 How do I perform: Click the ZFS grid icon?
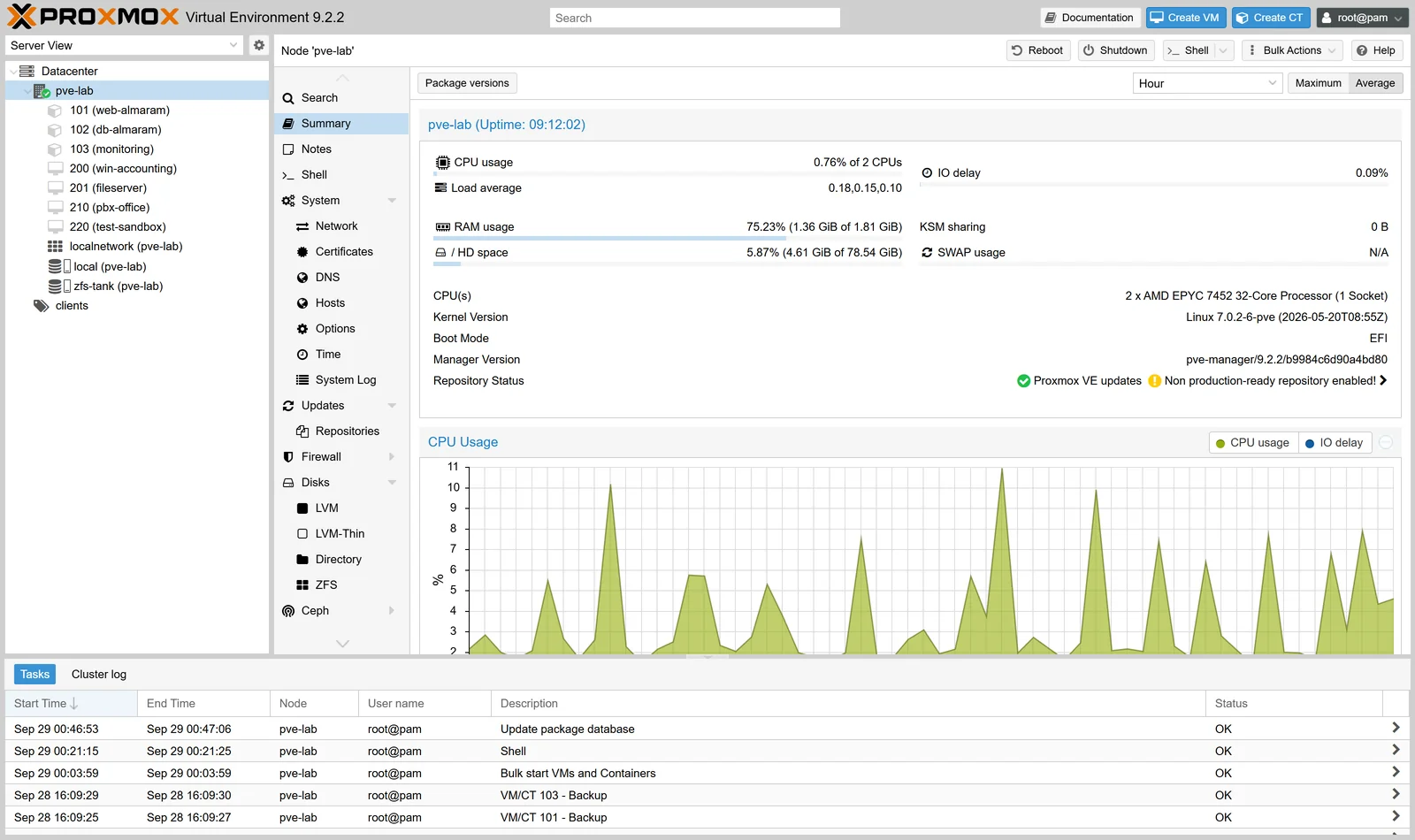click(x=302, y=585)
